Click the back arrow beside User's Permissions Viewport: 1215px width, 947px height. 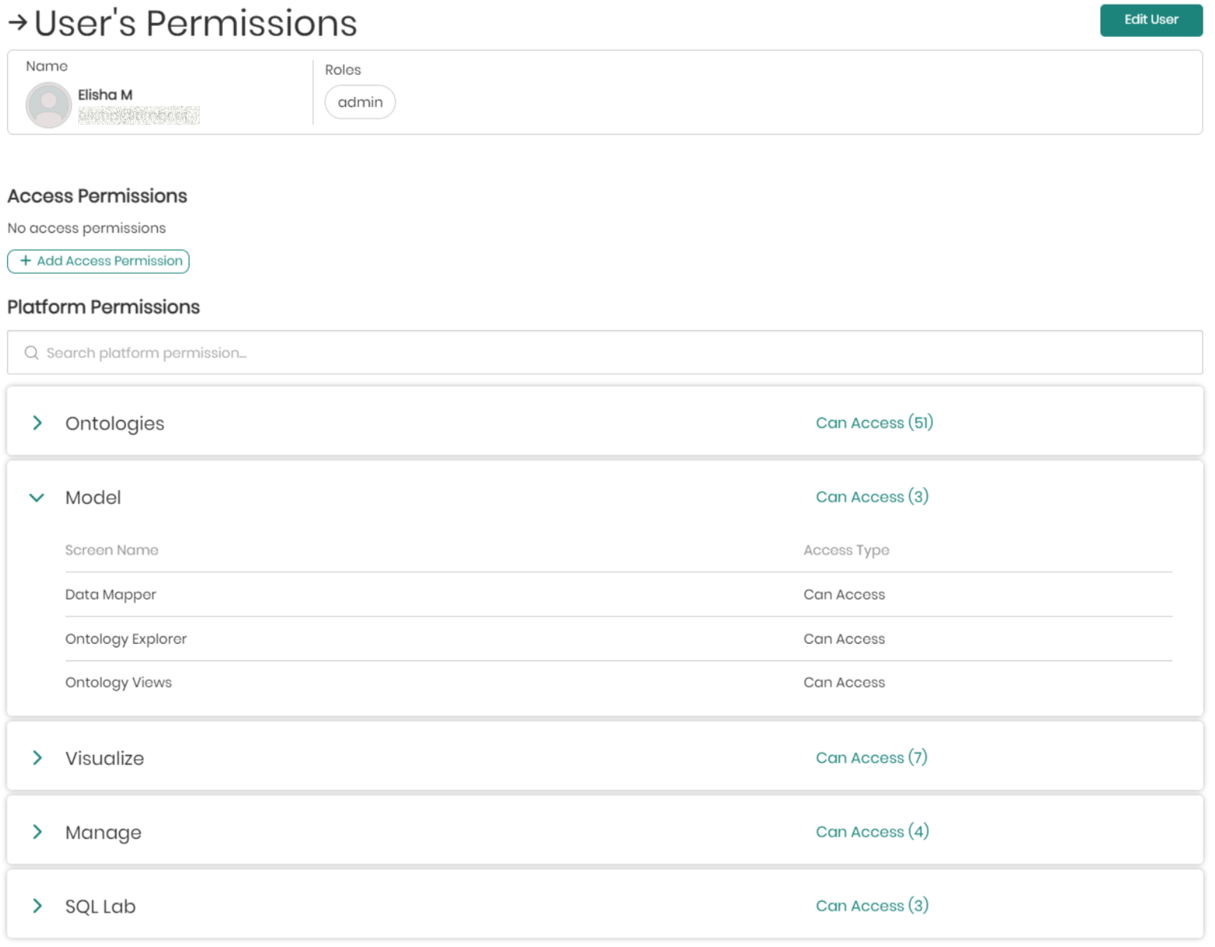(17, 22)
